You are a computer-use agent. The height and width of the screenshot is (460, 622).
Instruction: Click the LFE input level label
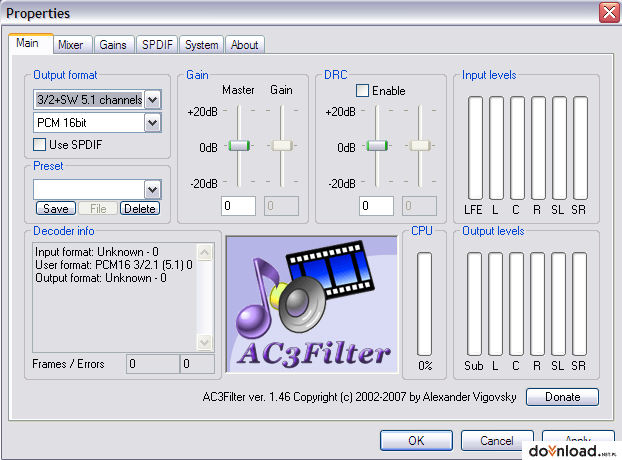tap(473, 210)
